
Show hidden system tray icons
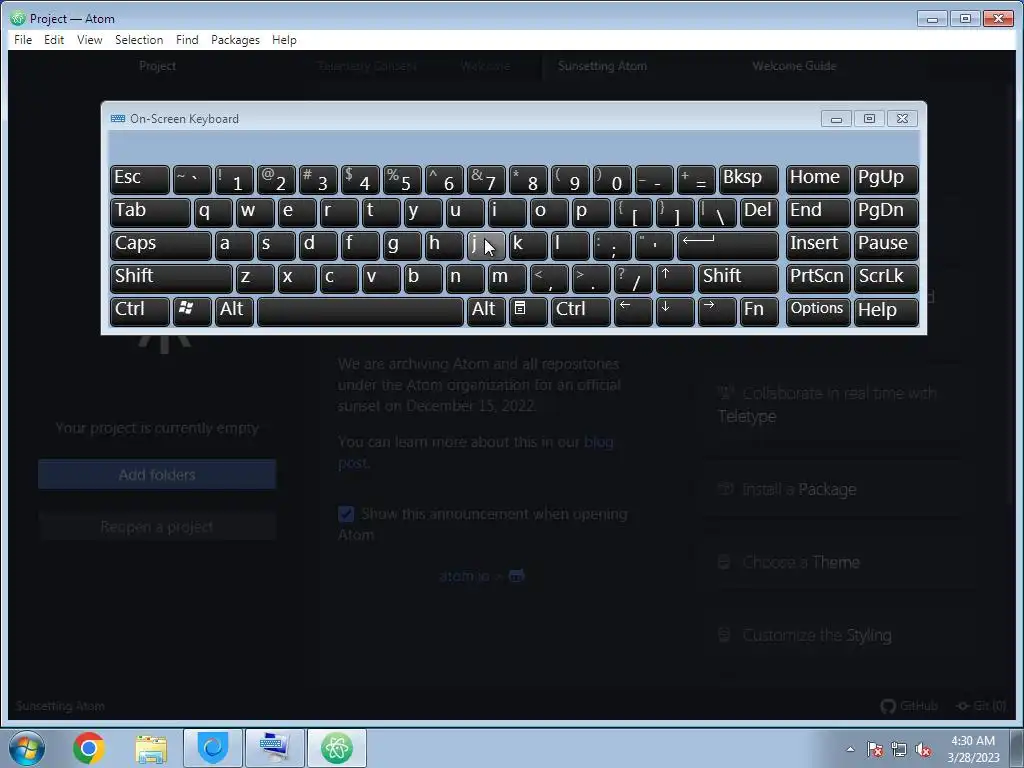(x=850, y=749)
